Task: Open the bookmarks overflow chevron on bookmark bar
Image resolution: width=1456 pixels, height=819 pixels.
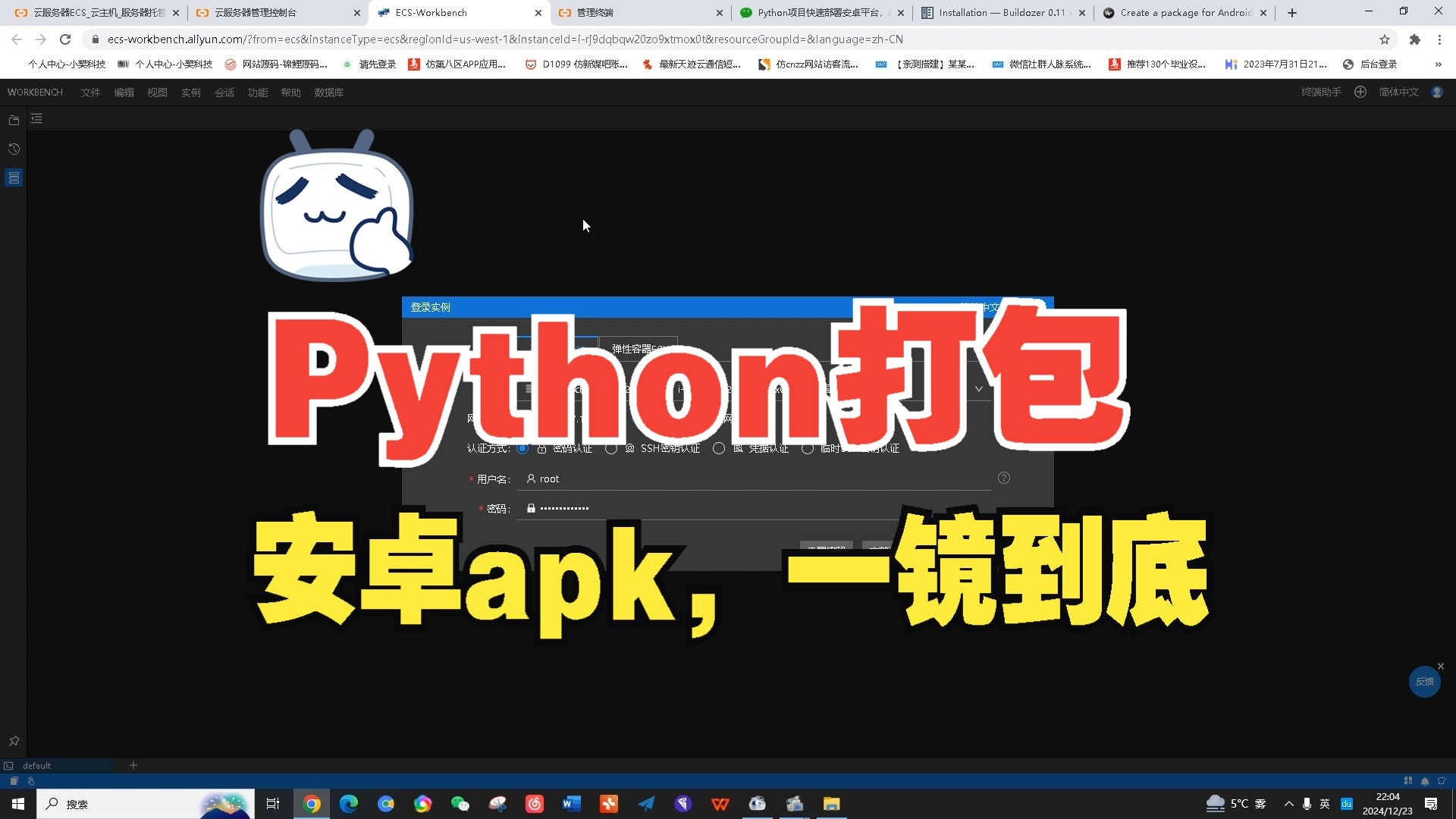Action: 1438,64
